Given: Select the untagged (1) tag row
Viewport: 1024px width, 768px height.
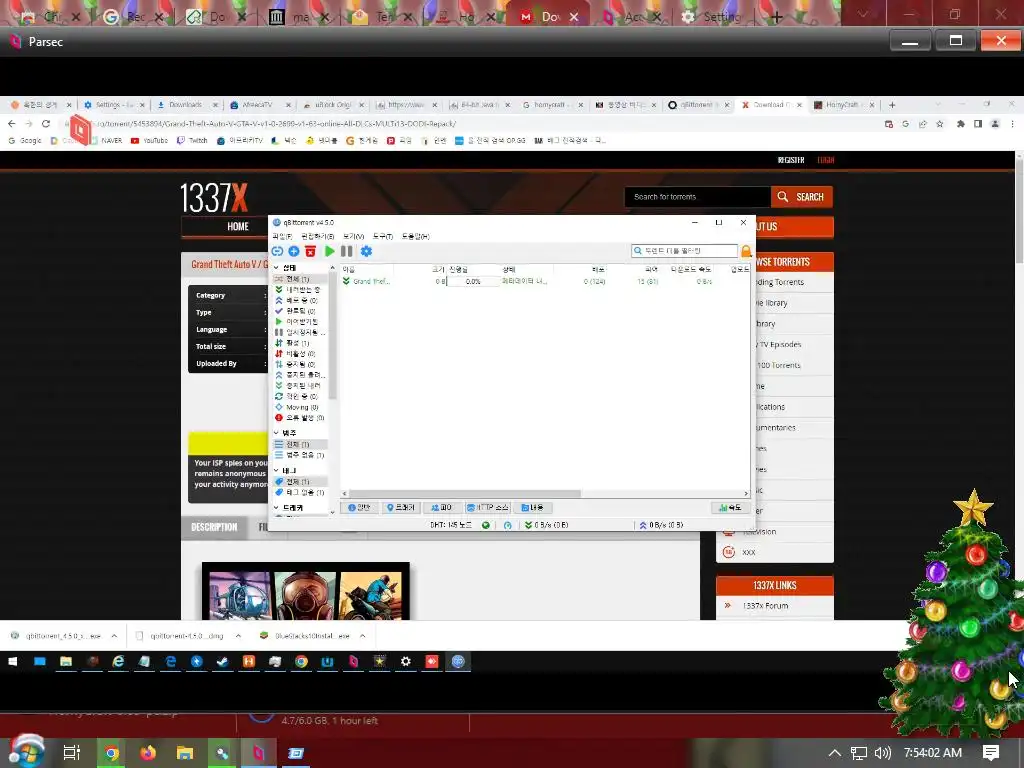Looking at the screenshot, I should [x=300, y=492].
